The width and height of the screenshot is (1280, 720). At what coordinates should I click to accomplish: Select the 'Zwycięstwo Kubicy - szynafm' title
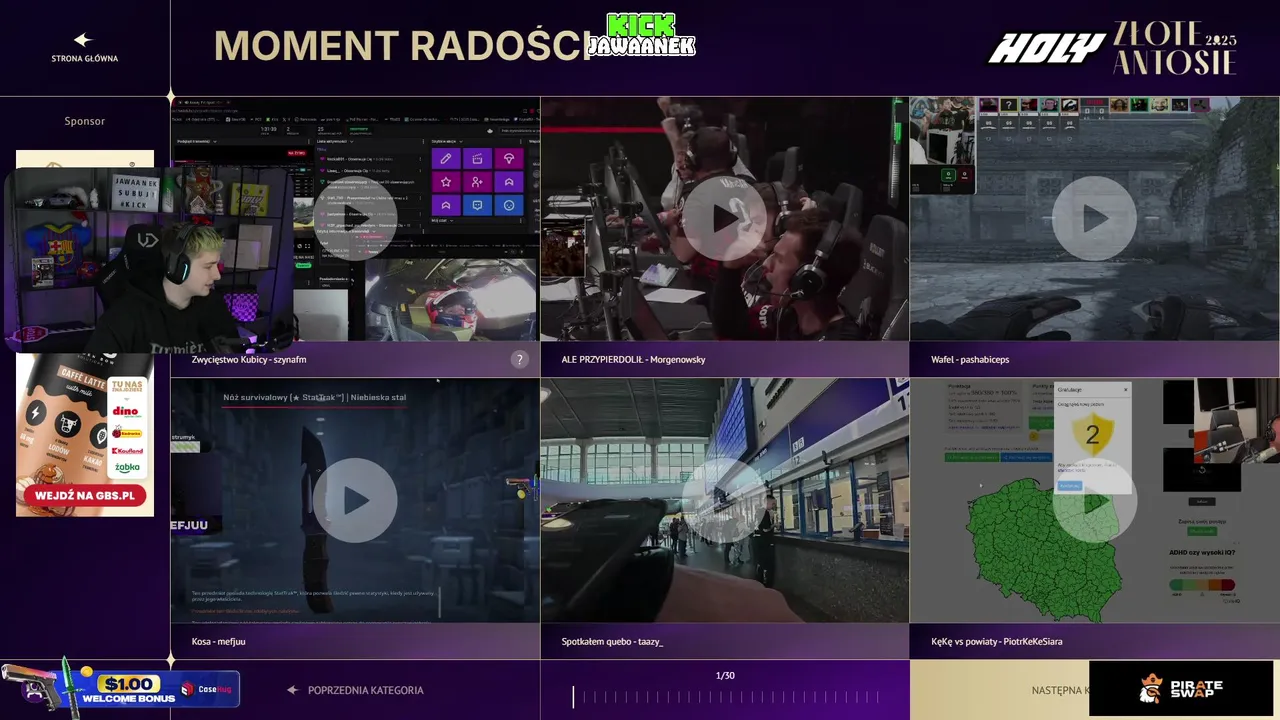point(249,359)
